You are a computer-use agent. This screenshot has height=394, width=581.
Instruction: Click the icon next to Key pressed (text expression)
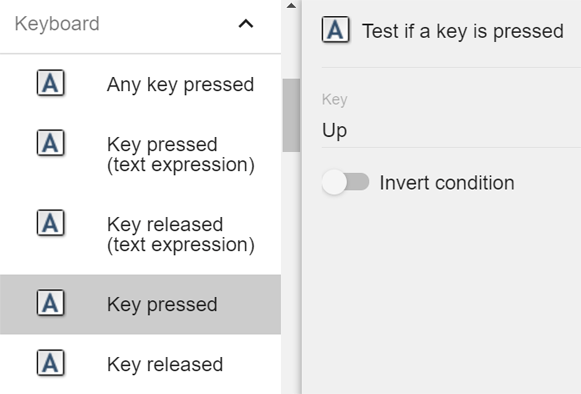pos(50,143)
